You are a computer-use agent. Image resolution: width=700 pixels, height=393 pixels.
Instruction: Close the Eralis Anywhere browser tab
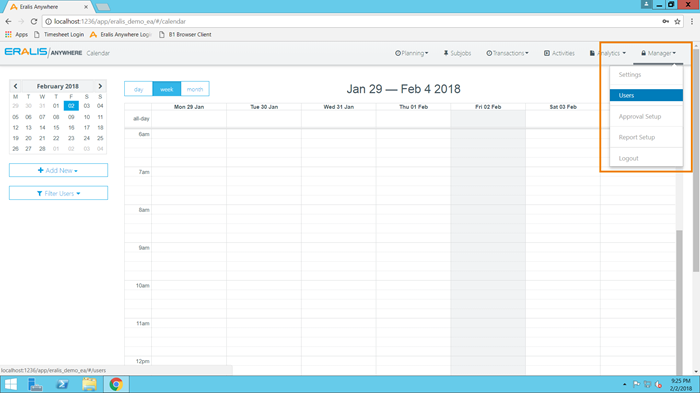86,7
